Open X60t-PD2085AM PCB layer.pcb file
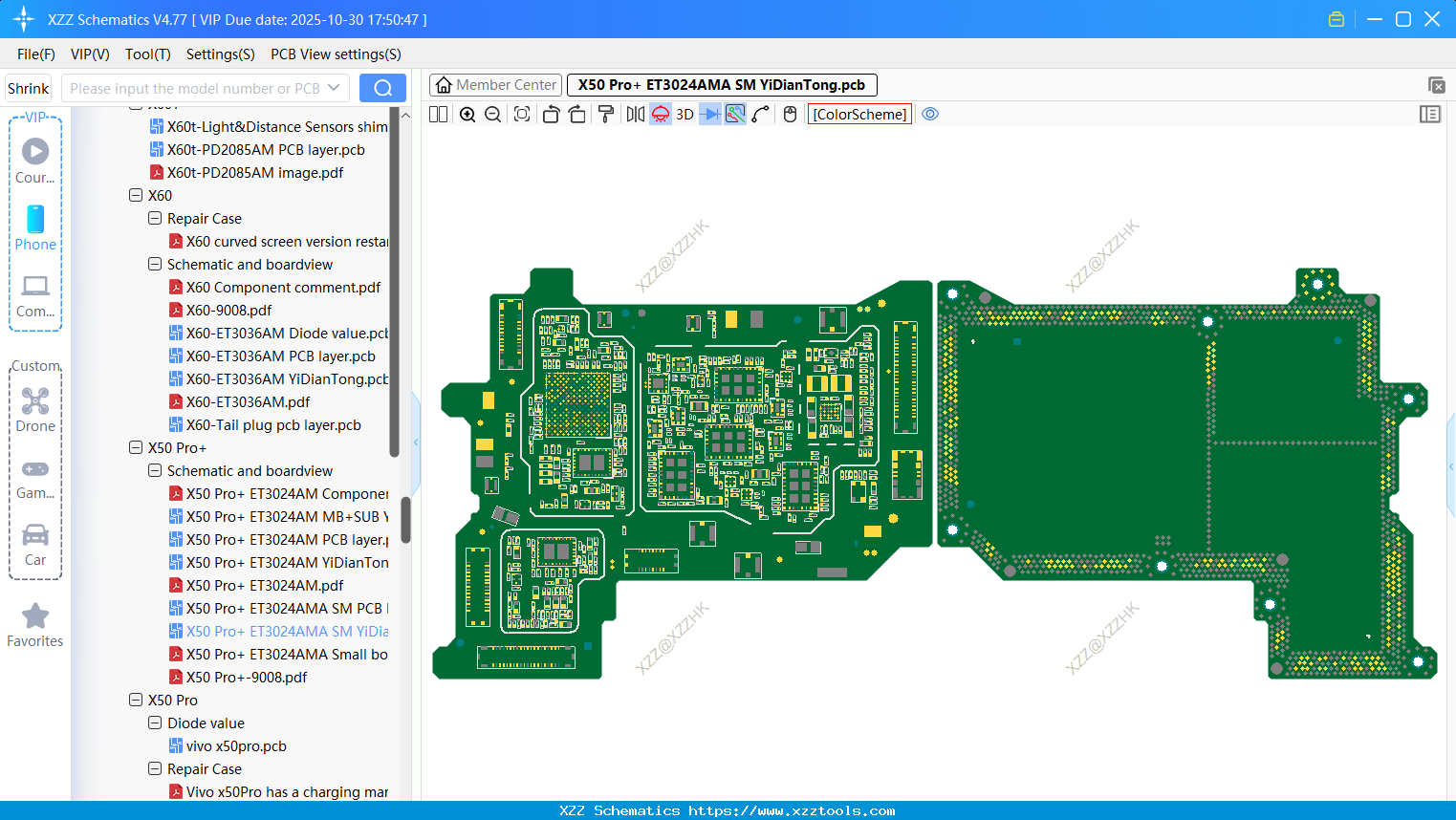The height and width of the screenshot is (820, 1456). (x=257, y=150)
